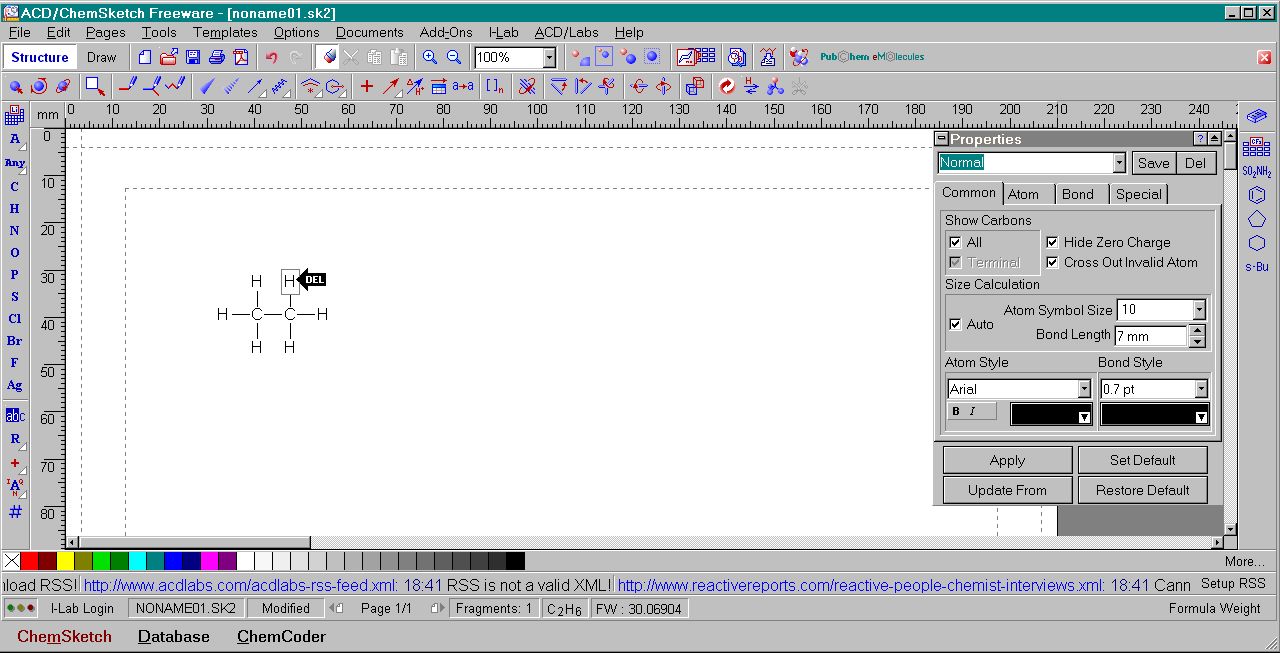Viewport: 1280px width, 653px height.
Task: Select the Increment Charge plus tool
Action: tap(367, 86)
